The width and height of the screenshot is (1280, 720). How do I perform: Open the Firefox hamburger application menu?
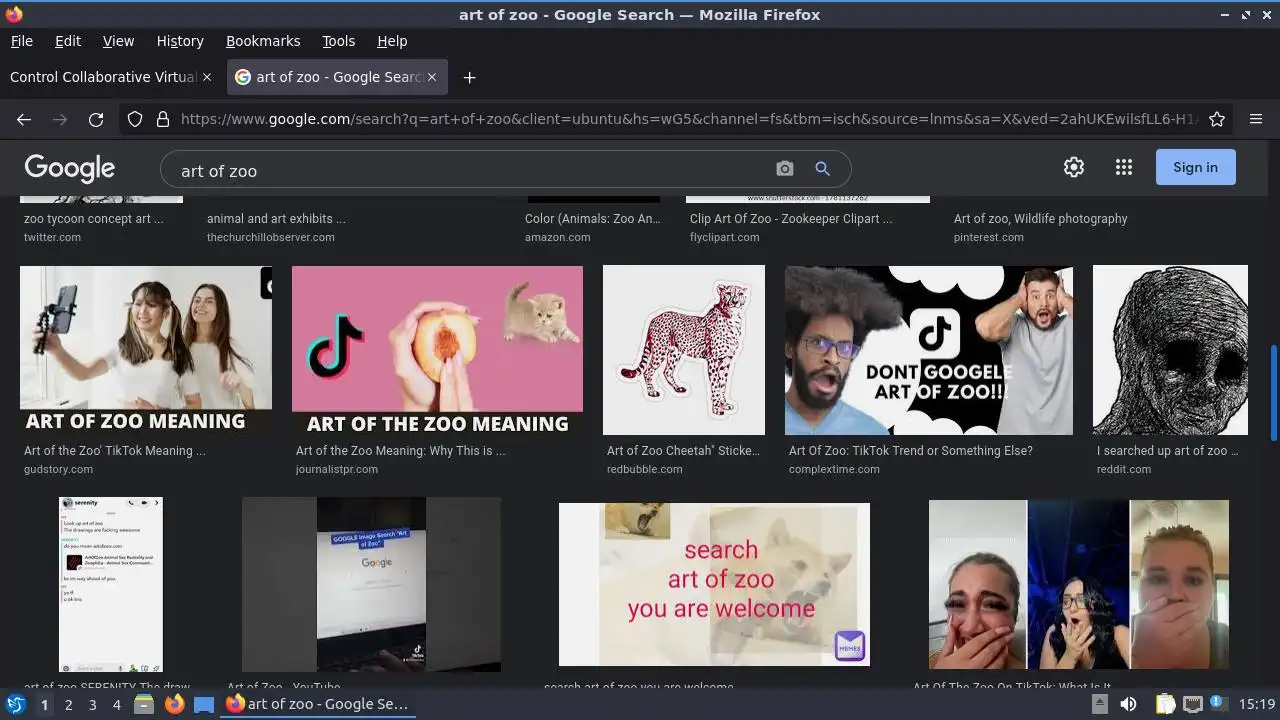coord(1256,119)
